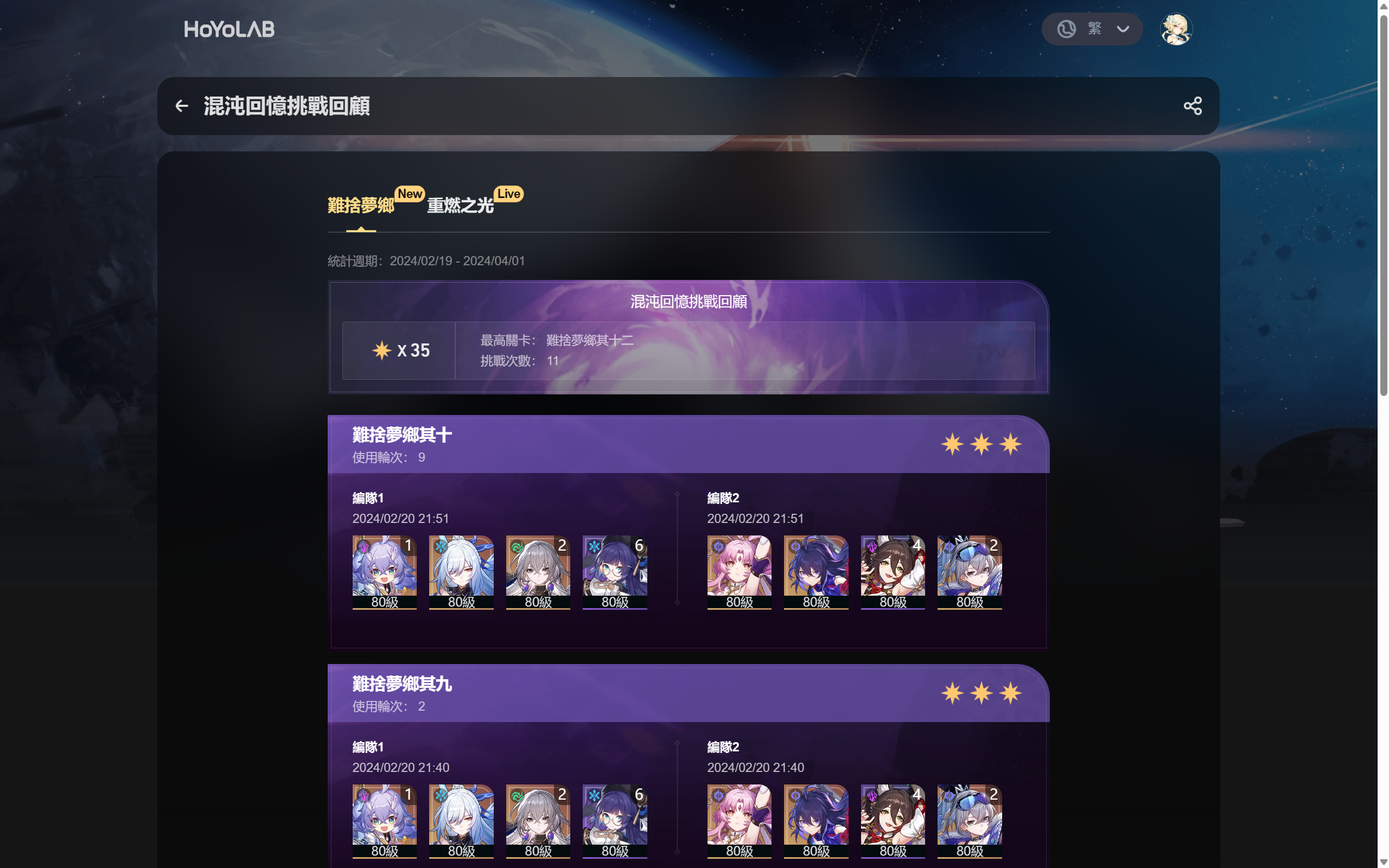Click the page vertical scrollbar
This screenshot has height=868, width=1389.
pyautogui.click(x=1383, y=207)
